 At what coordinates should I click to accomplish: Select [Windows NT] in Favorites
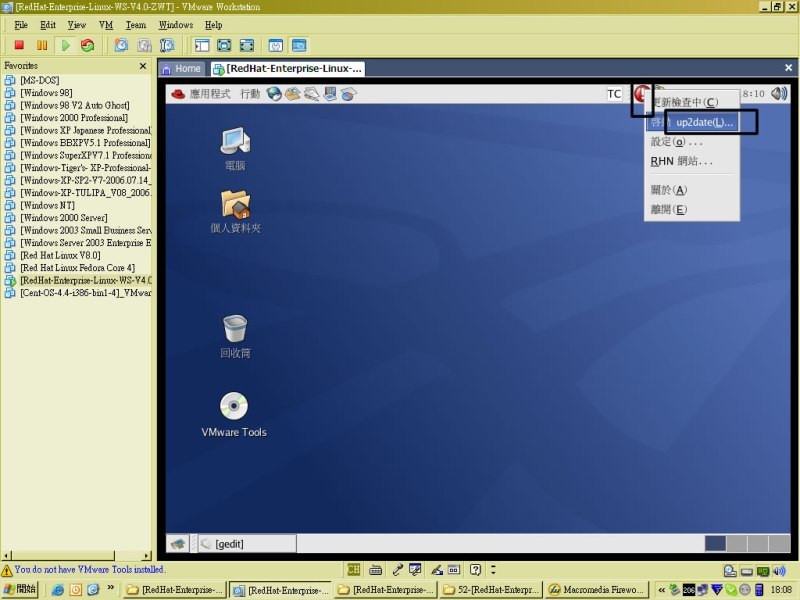[x=47, y=205]
